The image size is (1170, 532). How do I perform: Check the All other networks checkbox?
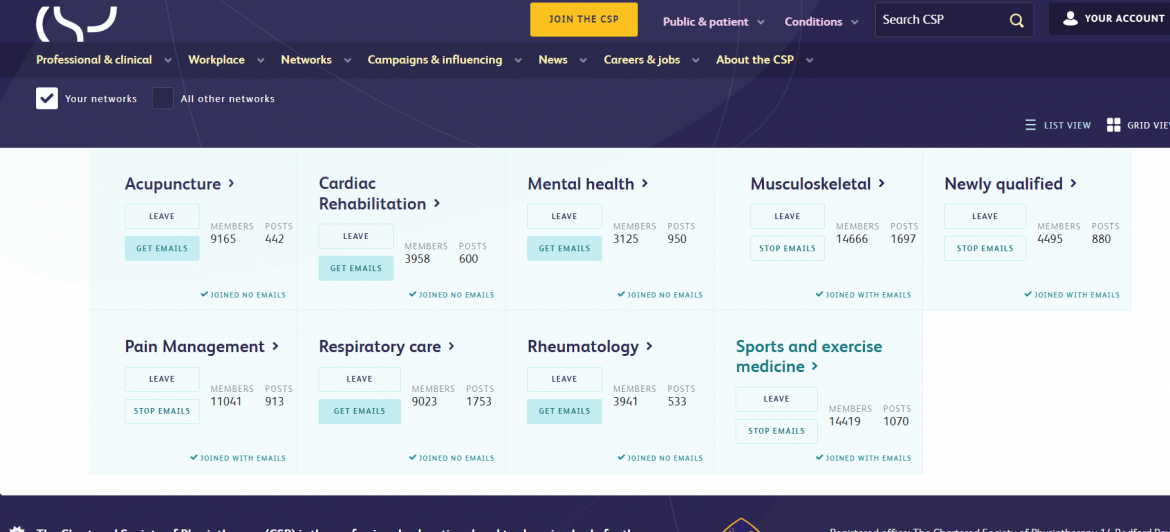coord(163,98)
